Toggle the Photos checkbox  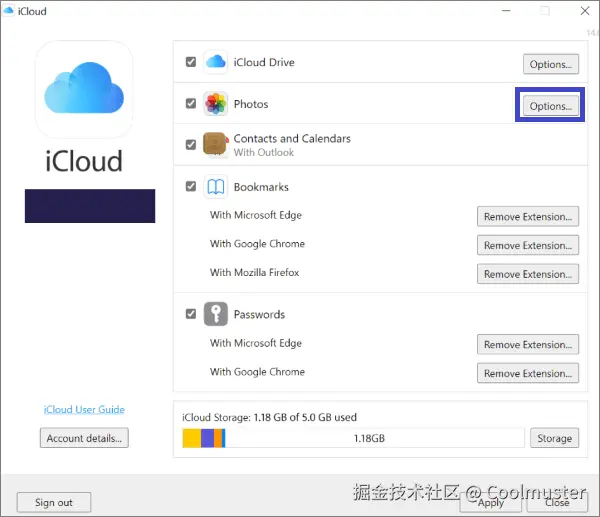click(x=191, y=103)
